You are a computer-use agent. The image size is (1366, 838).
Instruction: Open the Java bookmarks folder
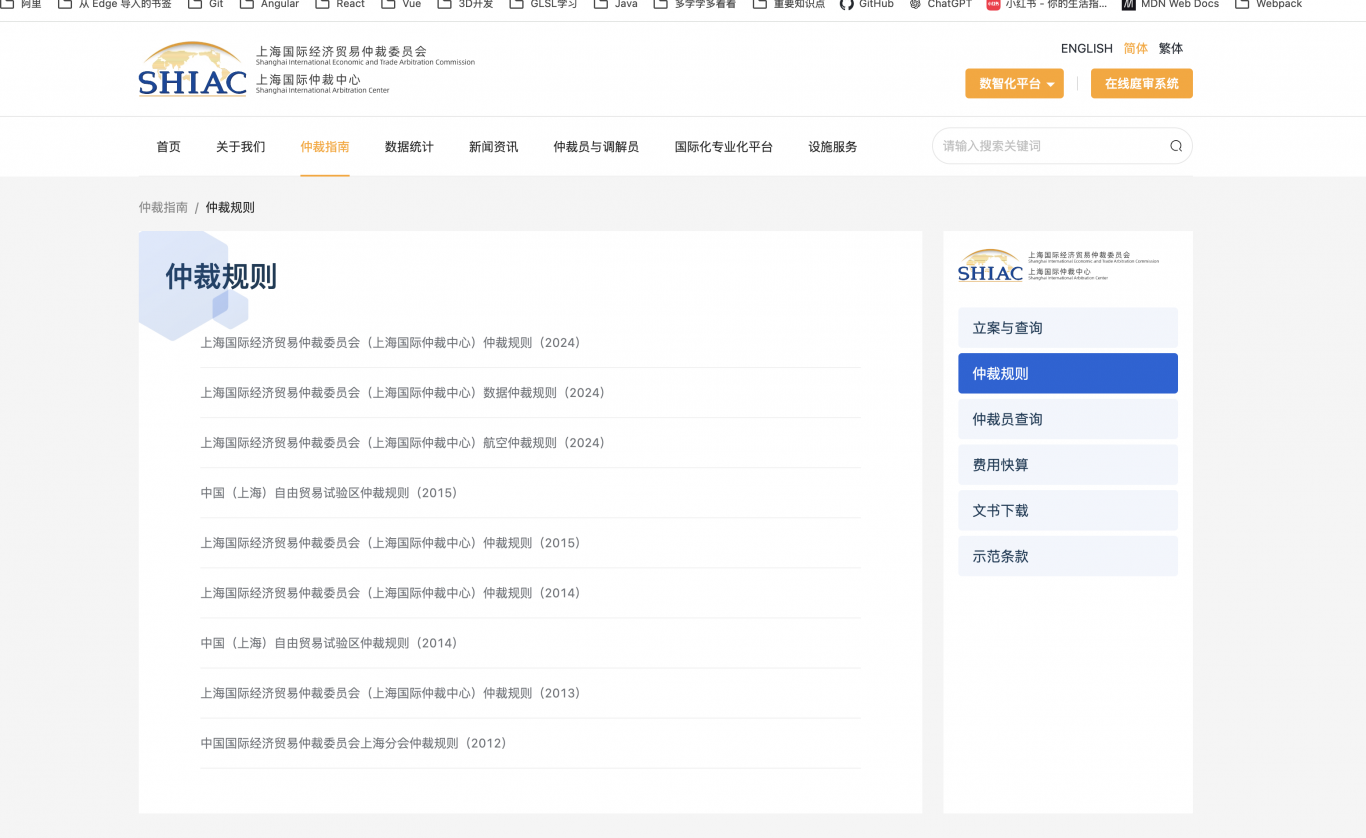[616, 4]
